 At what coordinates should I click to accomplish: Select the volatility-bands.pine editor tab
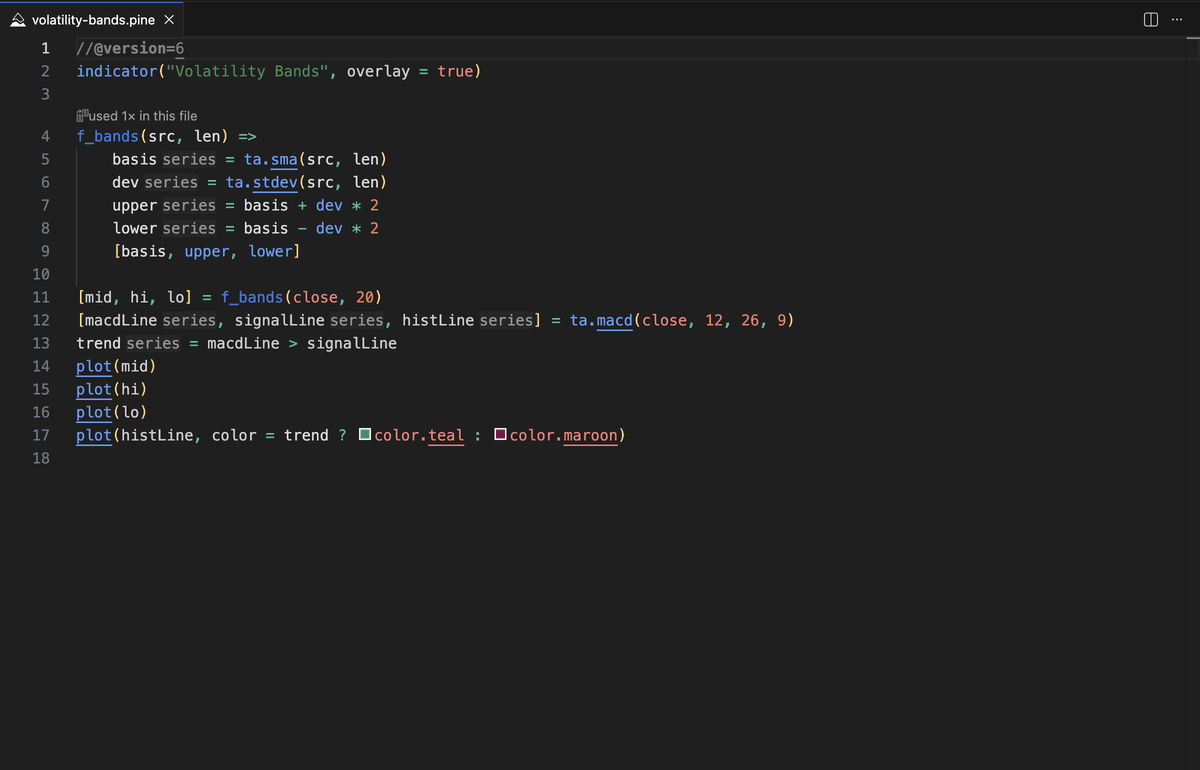pos(91,20)
